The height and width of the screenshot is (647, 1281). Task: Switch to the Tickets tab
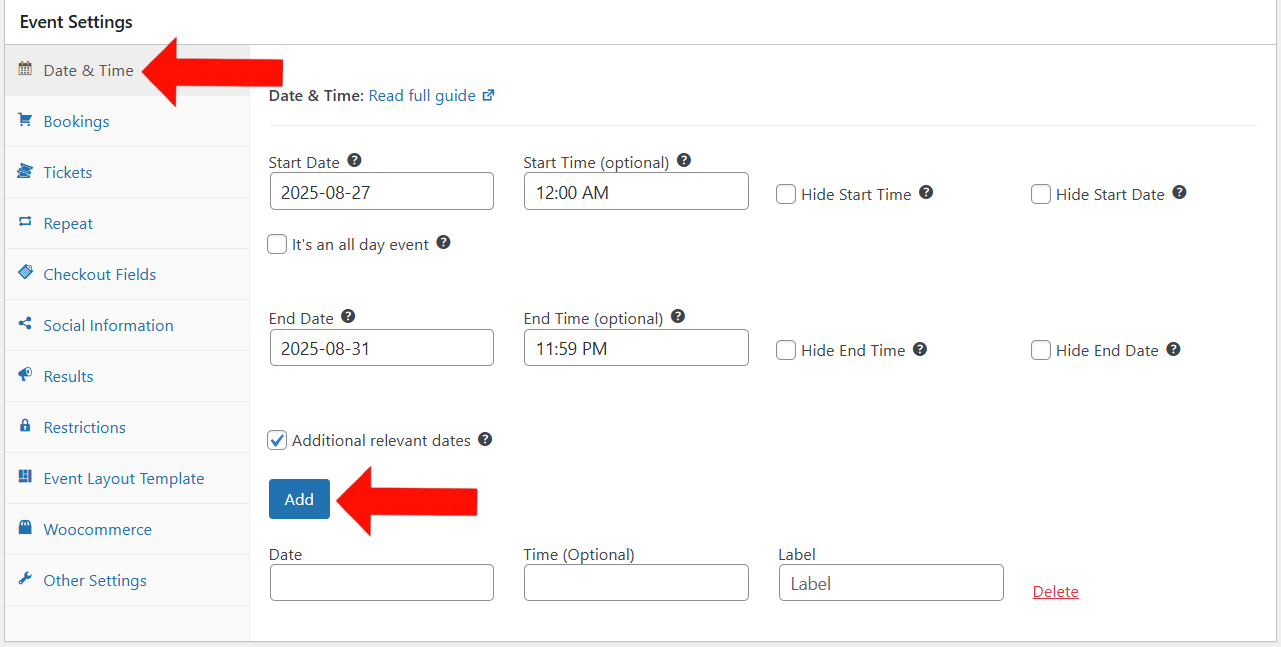pos(68,173)
